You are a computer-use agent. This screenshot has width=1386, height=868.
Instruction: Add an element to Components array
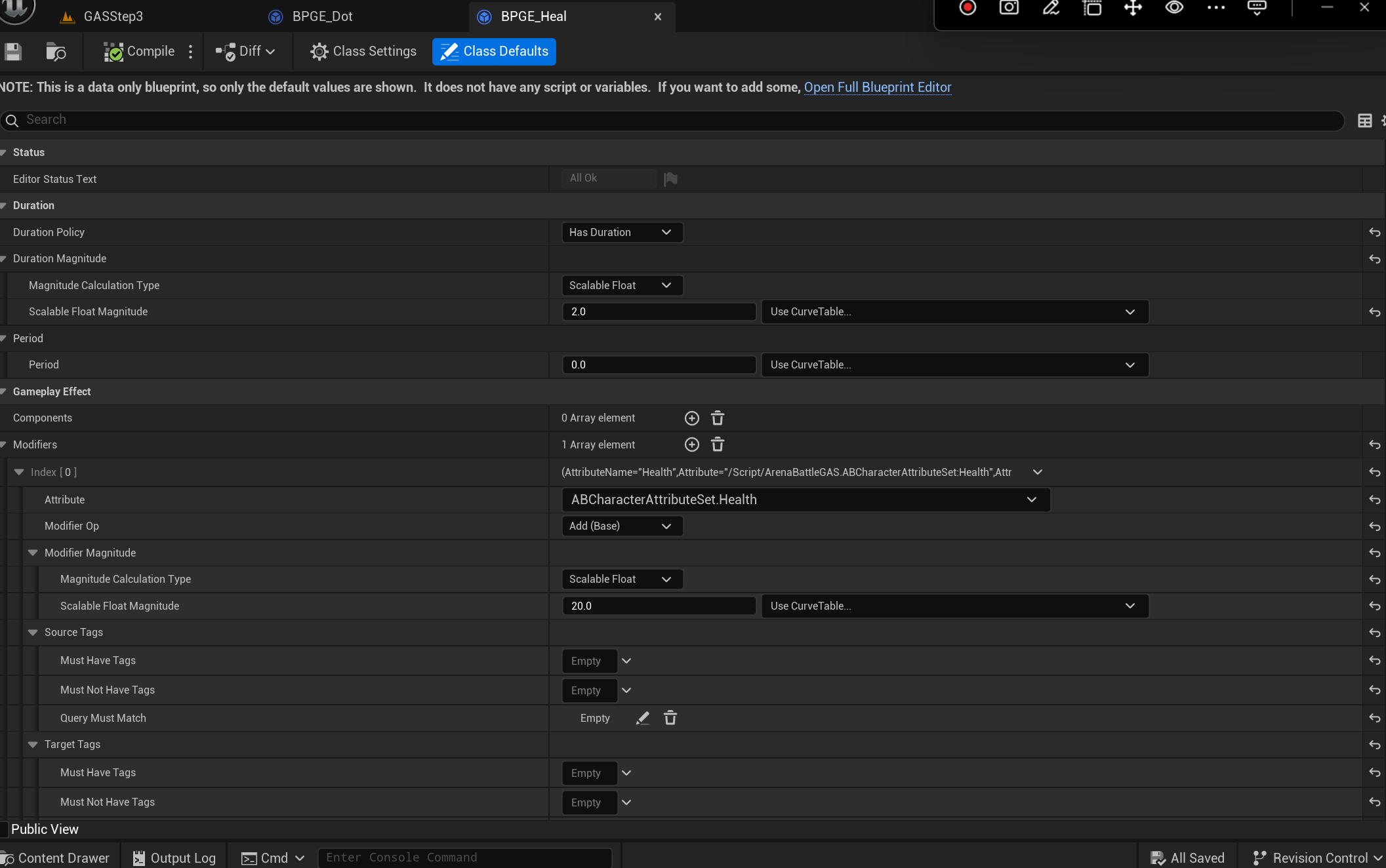(691, 418)
